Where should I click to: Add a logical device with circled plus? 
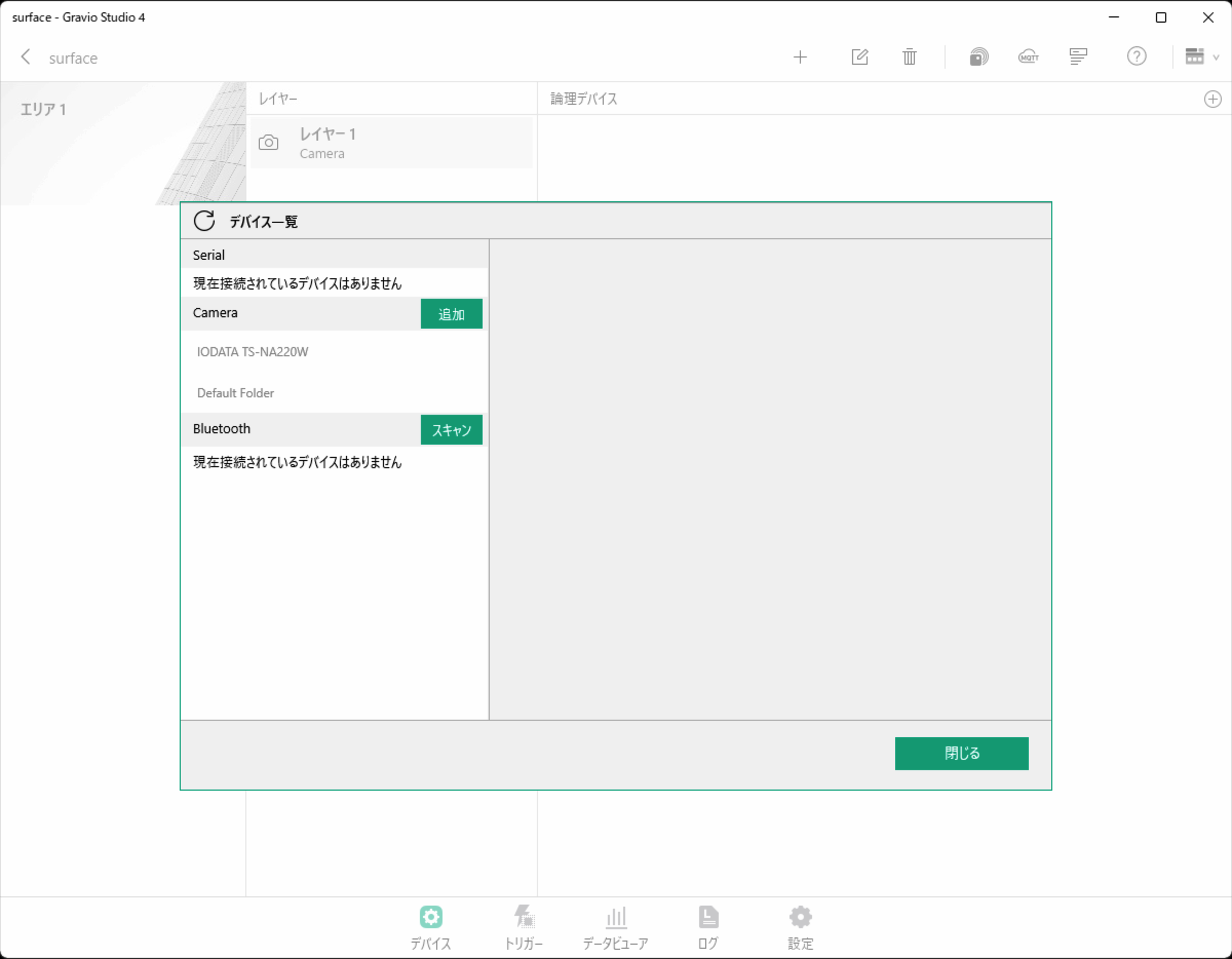1212,99
